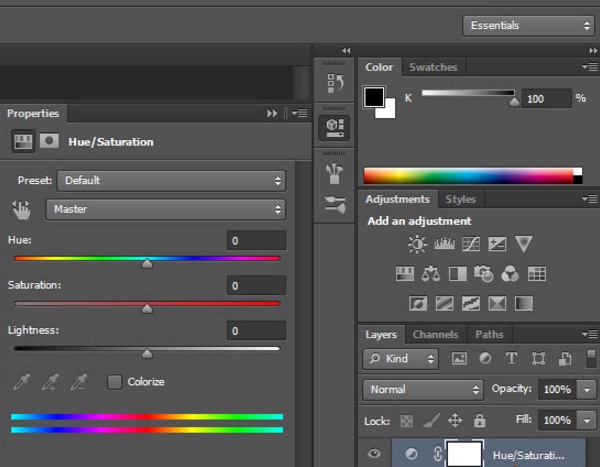Add a Color Balance adjustment

click(x=431, y=274)
